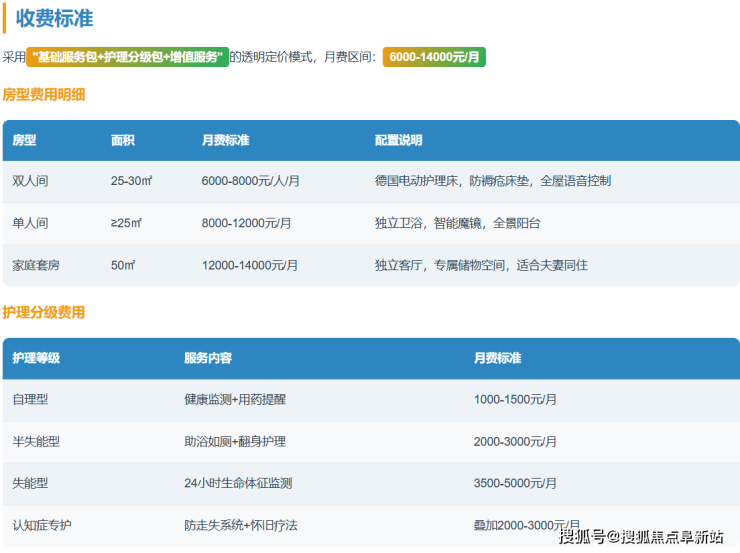Click the 单人间 room type cell
Viewport: 740px width, 553px height.
pos(30,223)
